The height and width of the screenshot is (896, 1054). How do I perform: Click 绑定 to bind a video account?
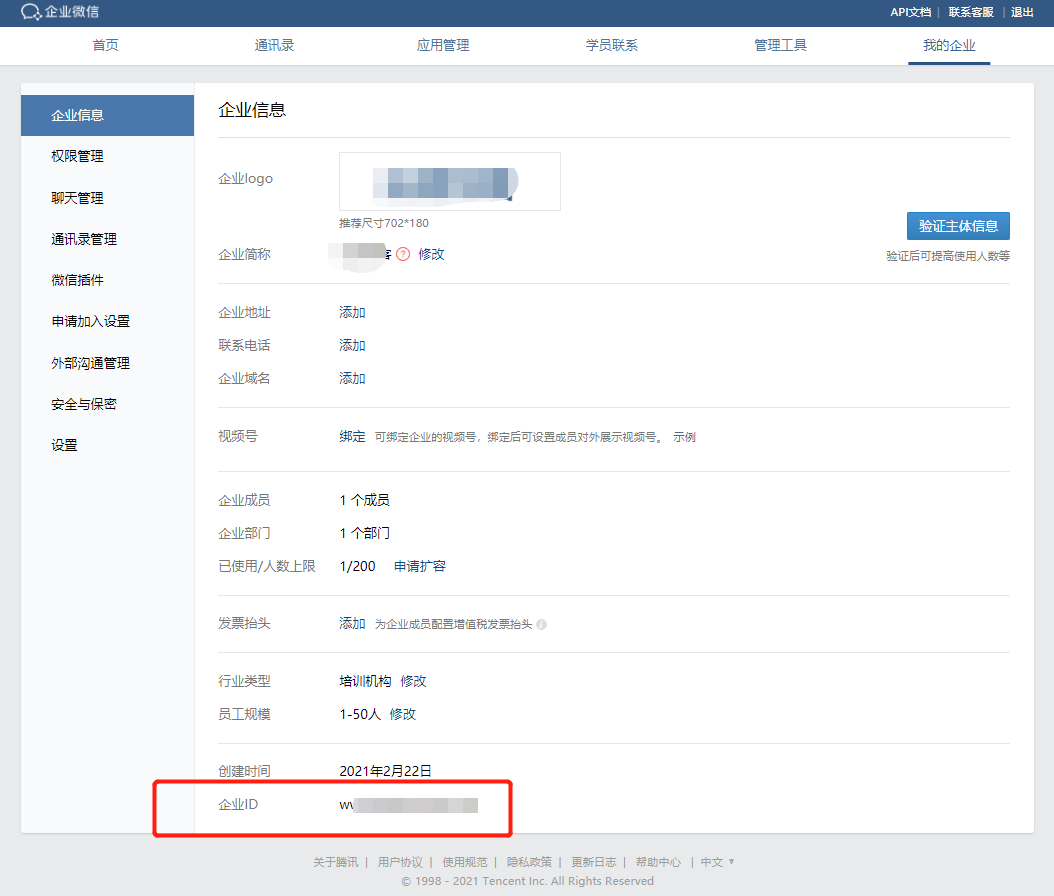[x=352, y=436]
